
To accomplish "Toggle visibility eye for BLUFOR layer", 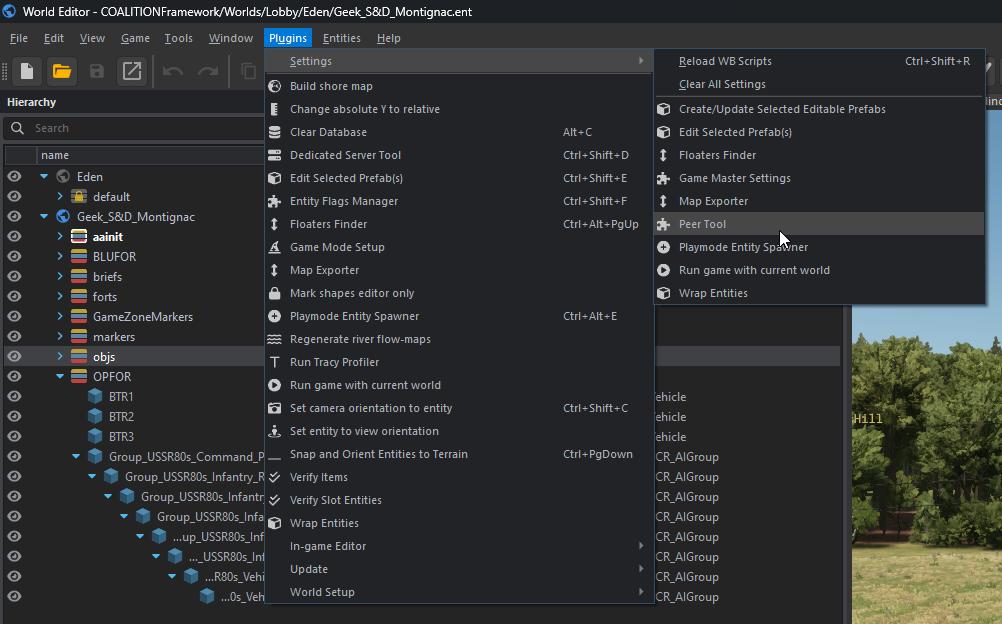I will (x=15, y=257).
